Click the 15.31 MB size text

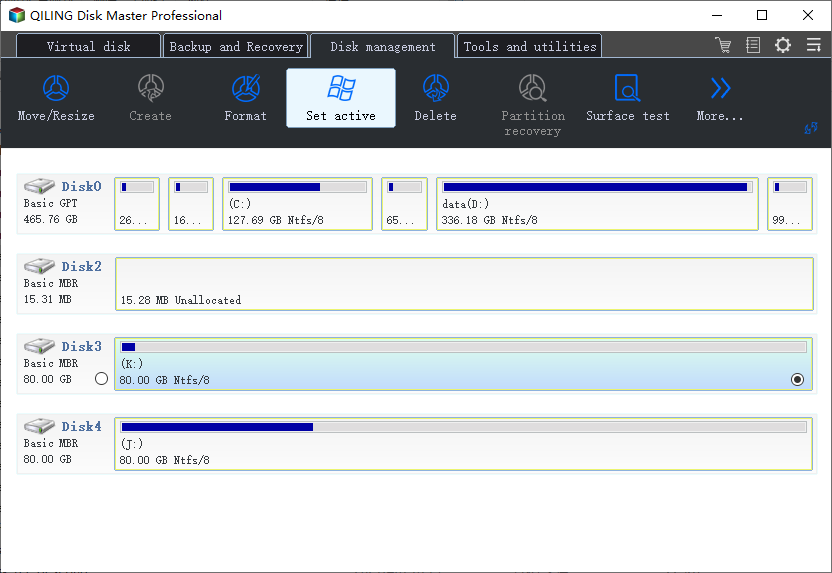47,299
